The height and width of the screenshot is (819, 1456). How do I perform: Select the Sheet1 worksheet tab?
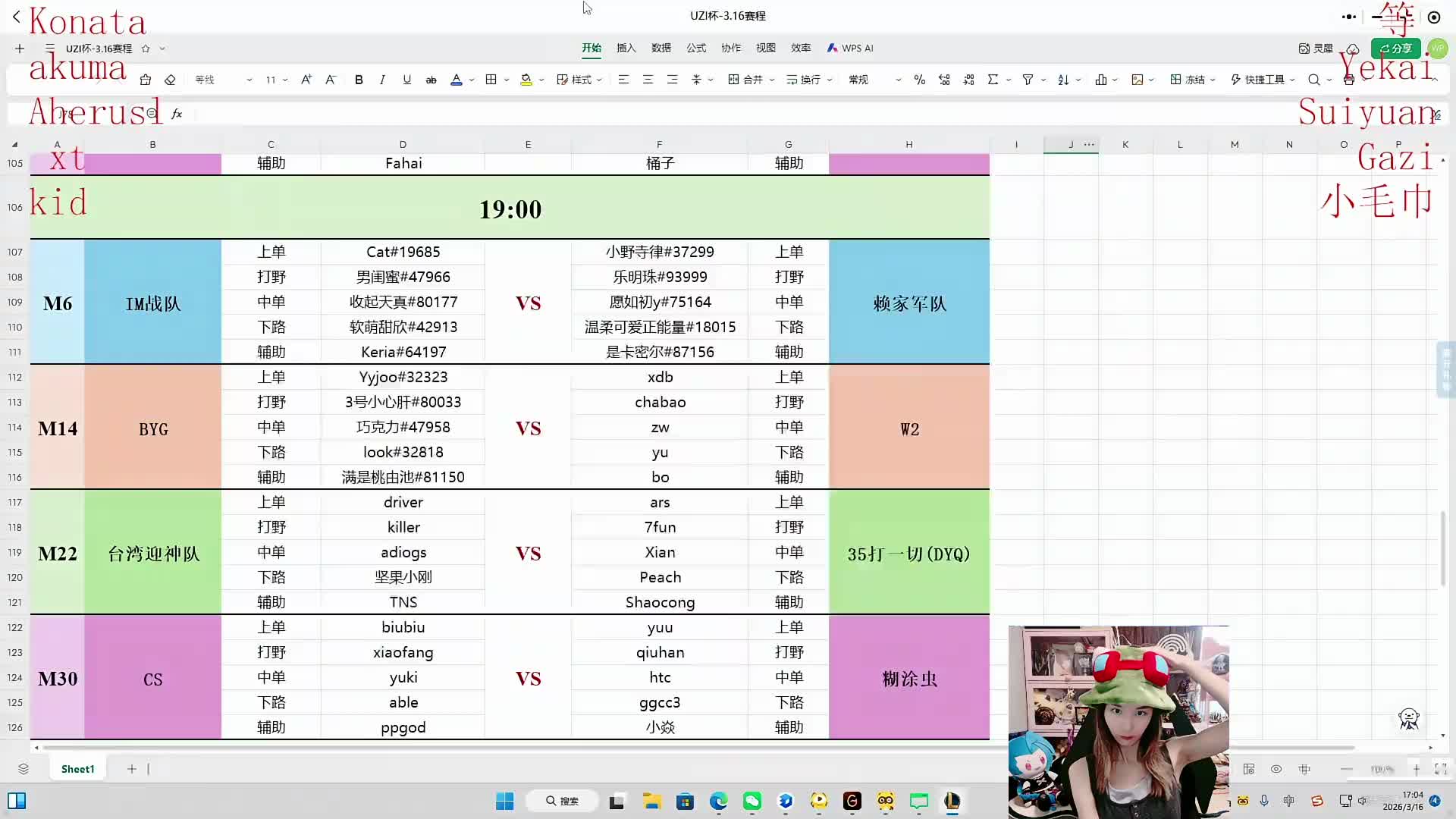(x=77, y=769)
